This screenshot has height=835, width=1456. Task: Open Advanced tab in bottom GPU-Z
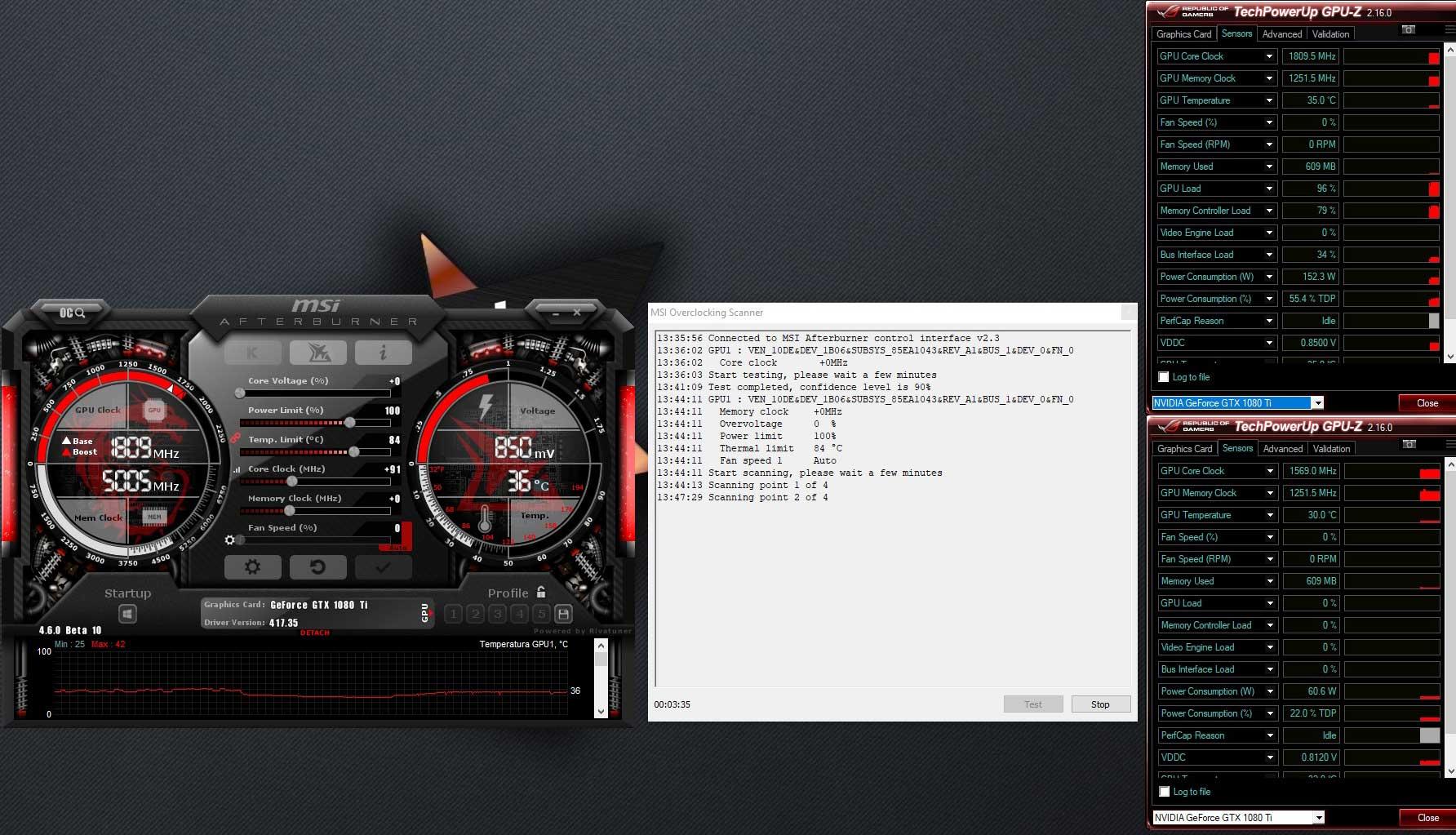pyautogui.click(x=1283, y=449)
